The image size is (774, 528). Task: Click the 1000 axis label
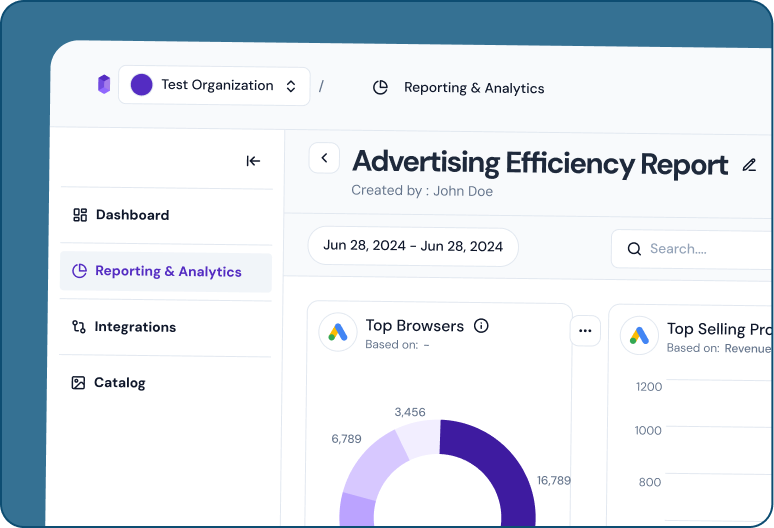click(x=648, y=430)
